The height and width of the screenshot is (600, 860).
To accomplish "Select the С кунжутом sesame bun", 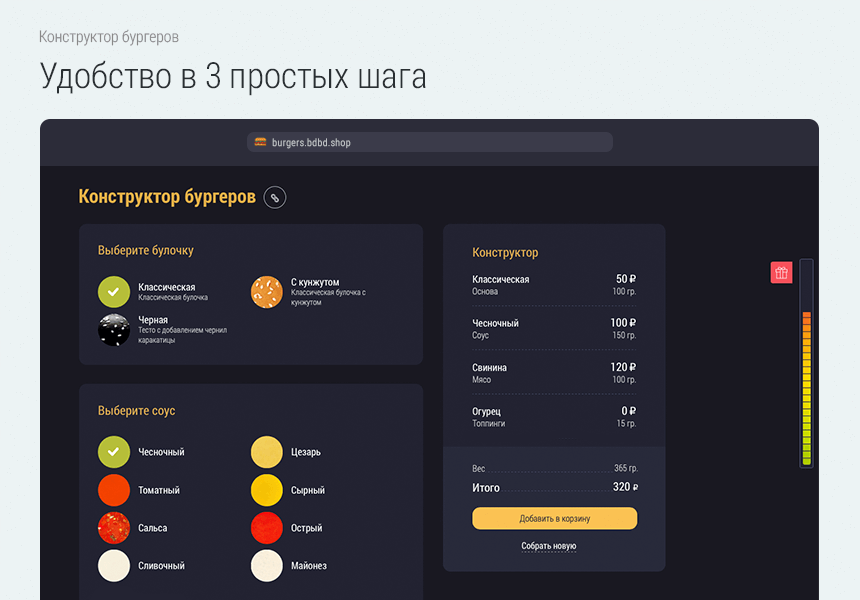I will point(266,290).
